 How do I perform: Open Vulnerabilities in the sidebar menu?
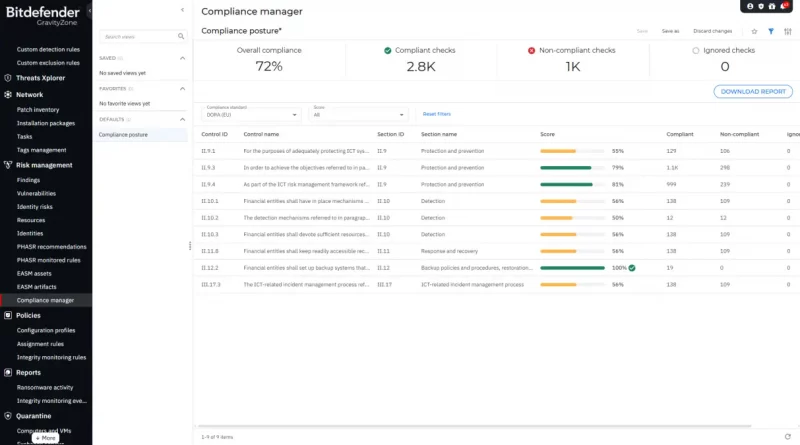(36, 193)
